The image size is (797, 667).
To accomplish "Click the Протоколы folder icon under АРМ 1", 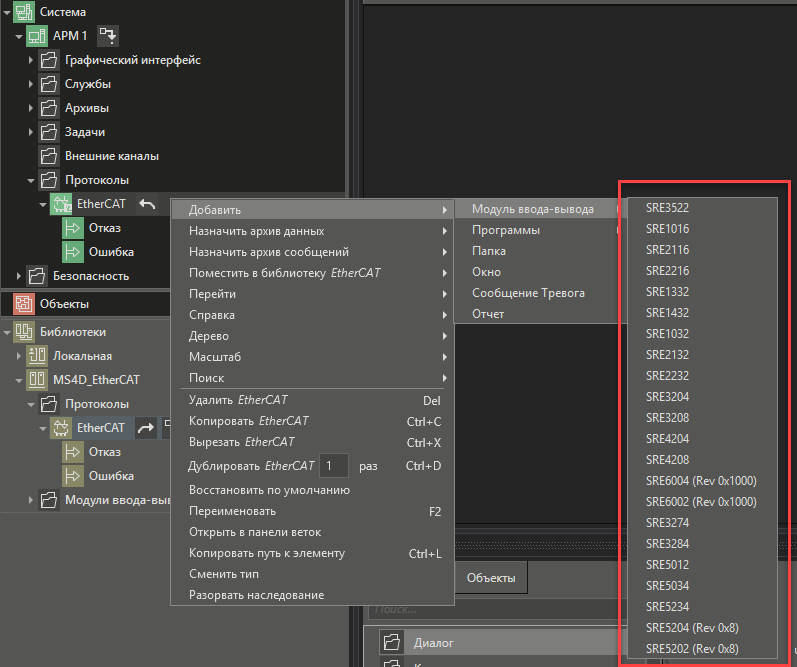I will tap(49, 179).
